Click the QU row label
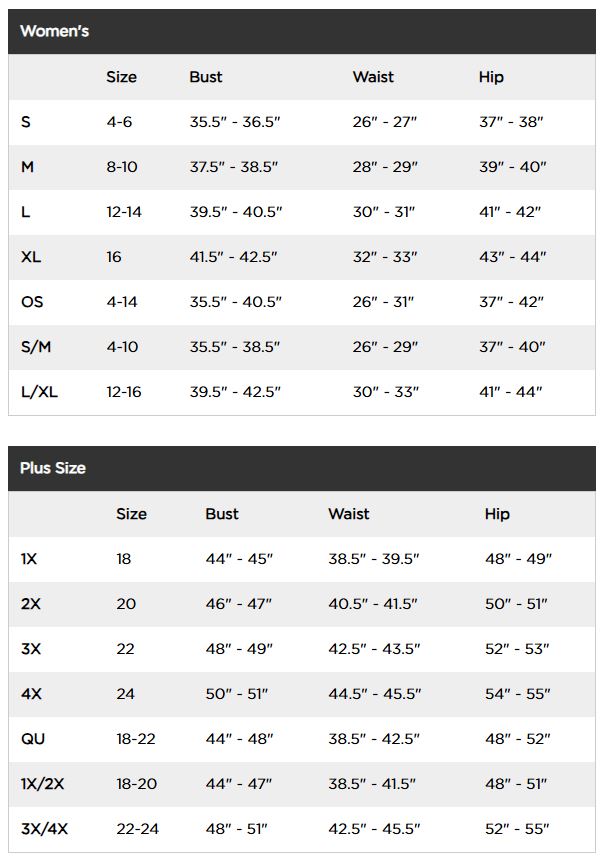The height and width of the screenshot is (864, 604). coord(33,739)
